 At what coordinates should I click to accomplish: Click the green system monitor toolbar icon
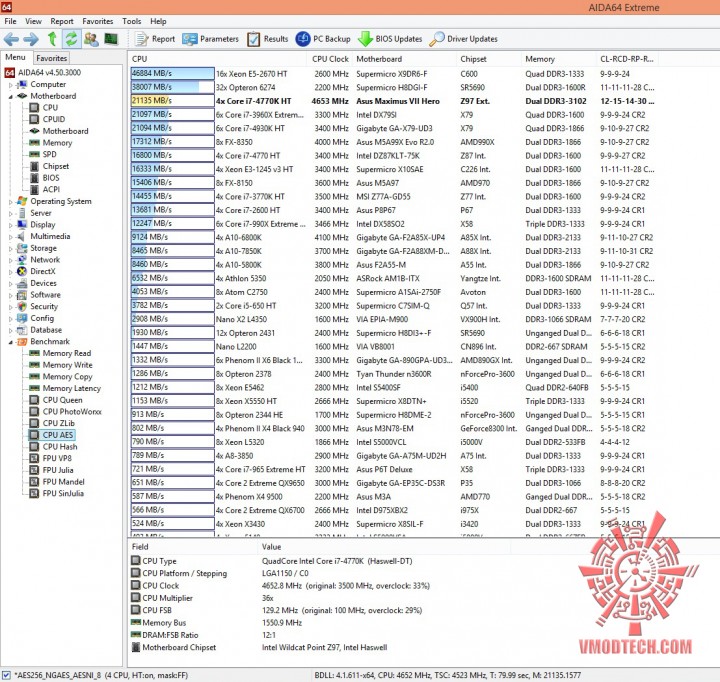click(x=111, y=39)
